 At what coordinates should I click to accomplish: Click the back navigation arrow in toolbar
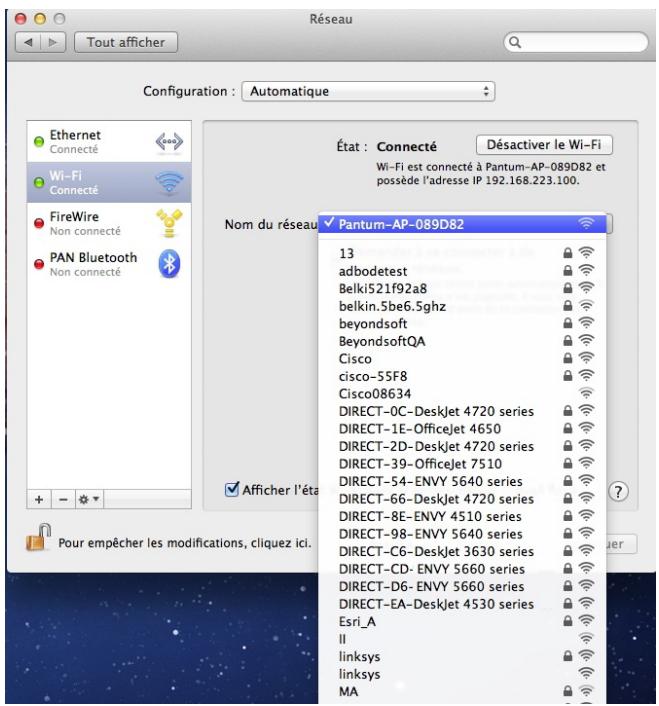coord(28,42)
